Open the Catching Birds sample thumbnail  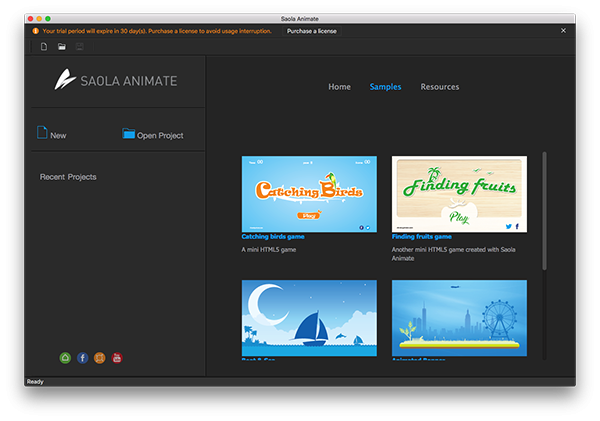pyautogui.click(x=309, y=194)
